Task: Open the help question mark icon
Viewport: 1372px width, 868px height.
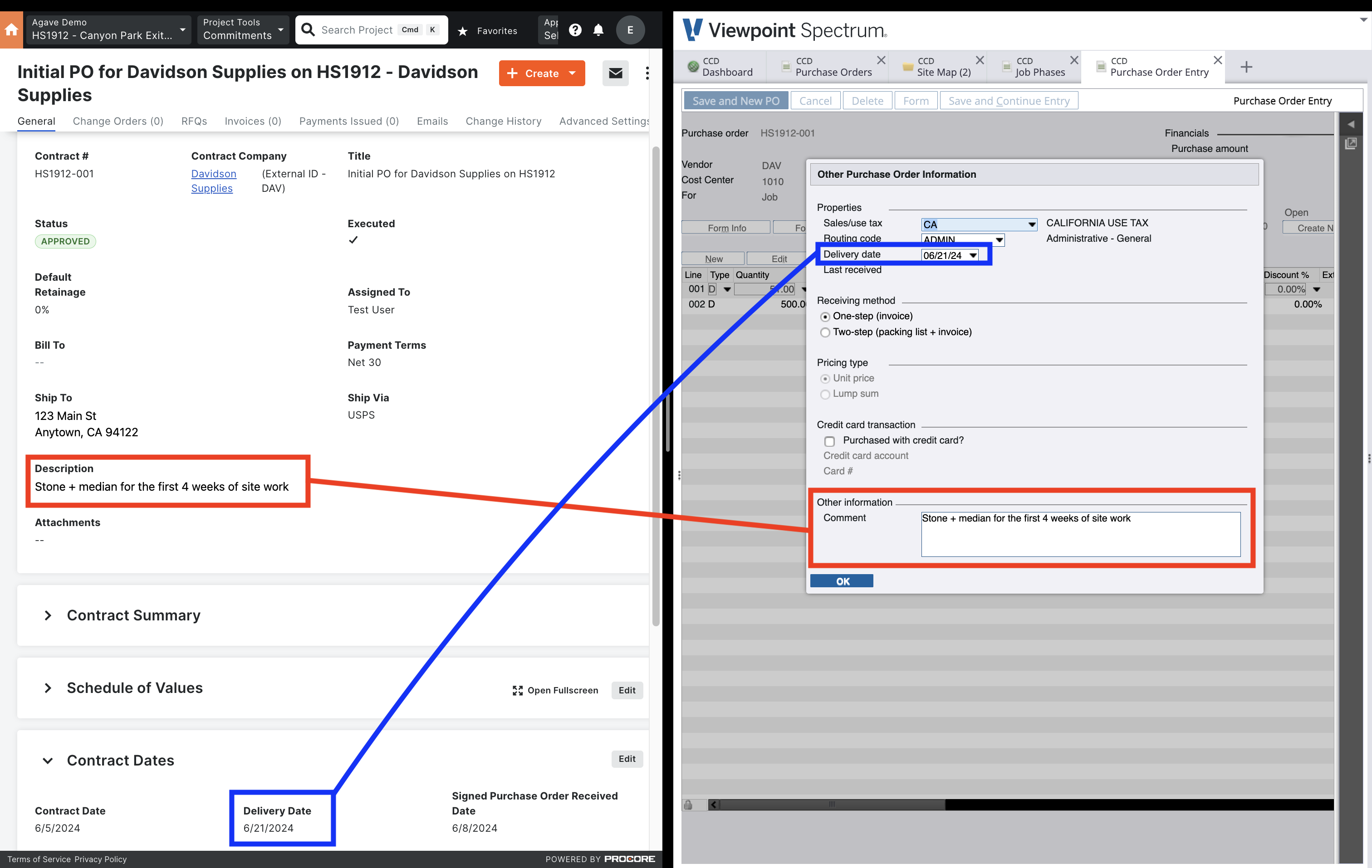Action: [x=575, y=29]
